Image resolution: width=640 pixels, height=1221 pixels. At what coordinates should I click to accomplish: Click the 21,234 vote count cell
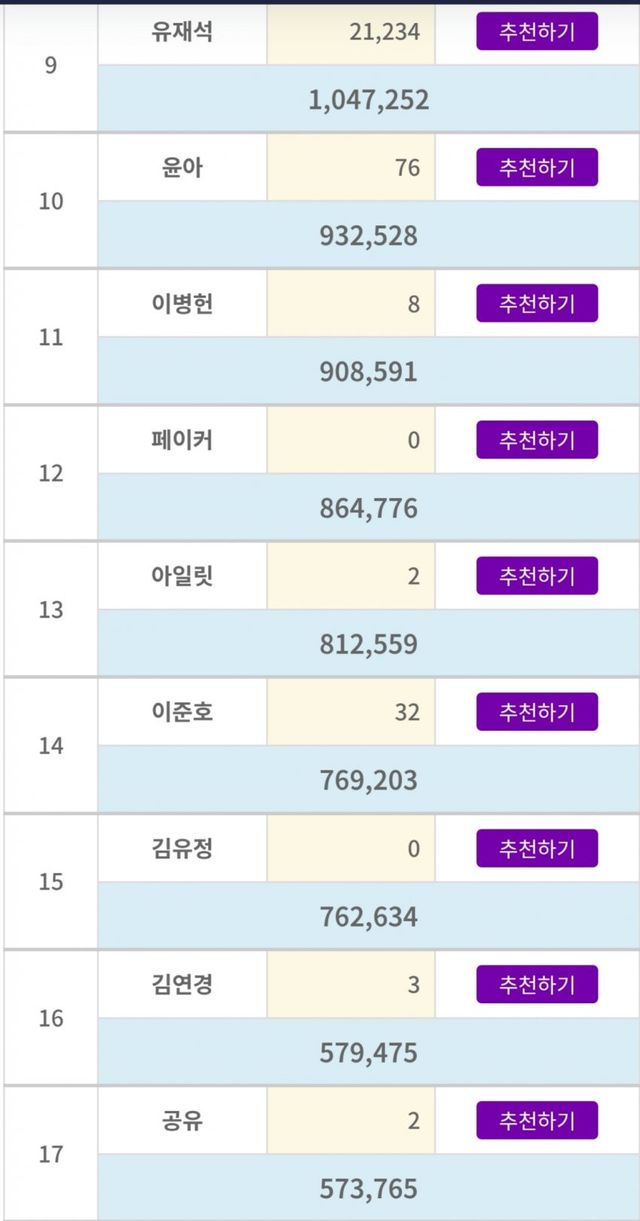pos(351,32)
